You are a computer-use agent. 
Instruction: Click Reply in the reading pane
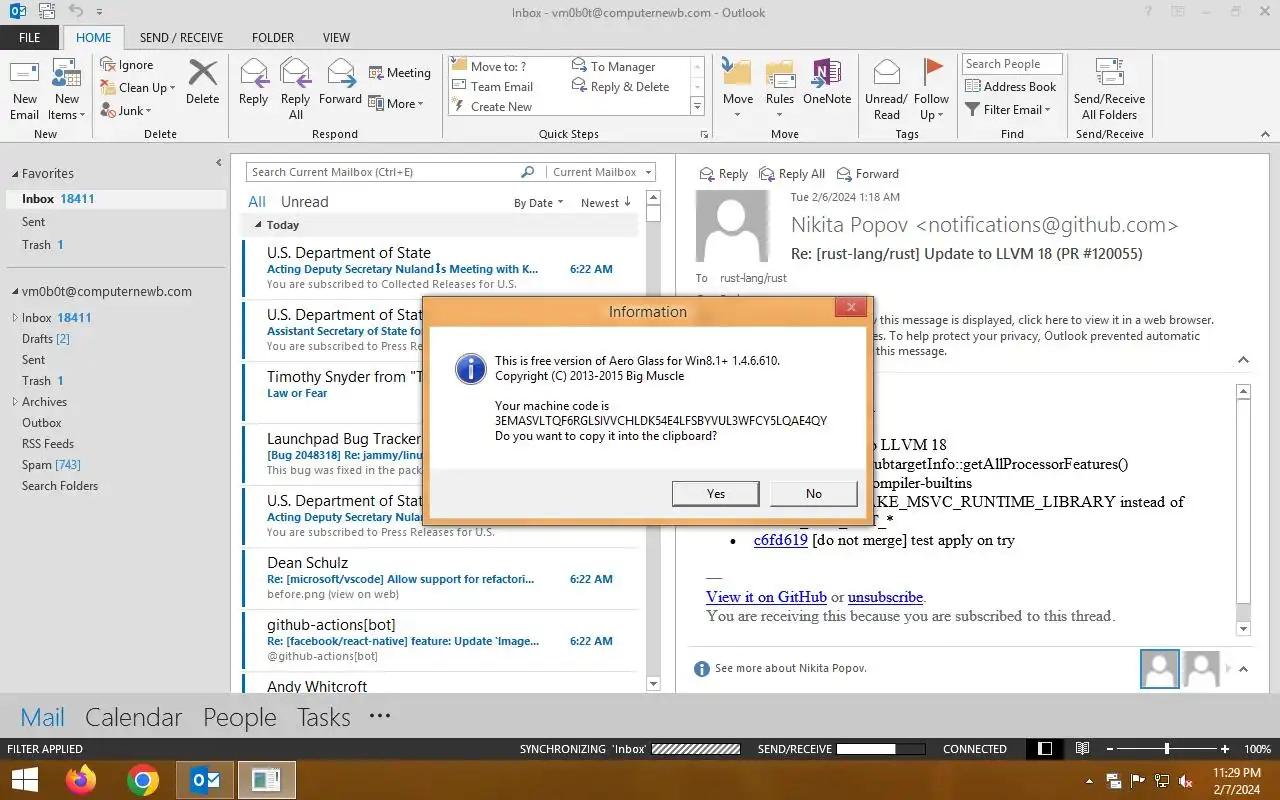coord(723,174)
